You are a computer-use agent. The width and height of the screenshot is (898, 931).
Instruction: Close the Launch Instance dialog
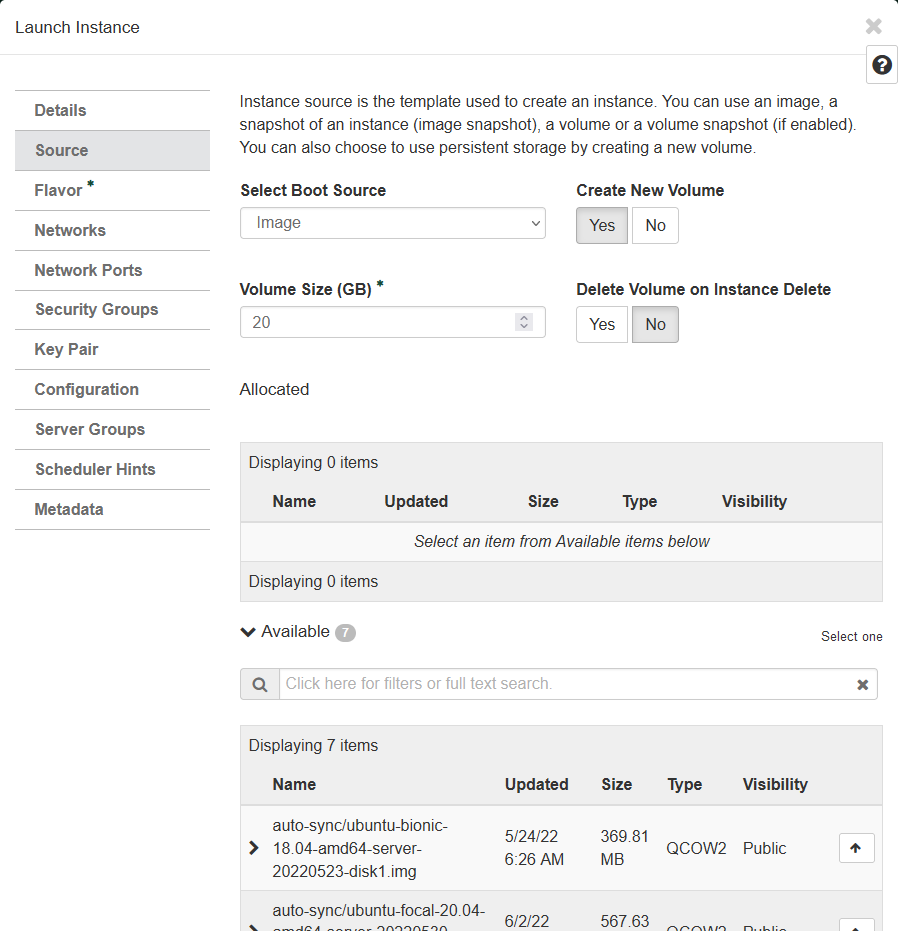coord(873,27)
